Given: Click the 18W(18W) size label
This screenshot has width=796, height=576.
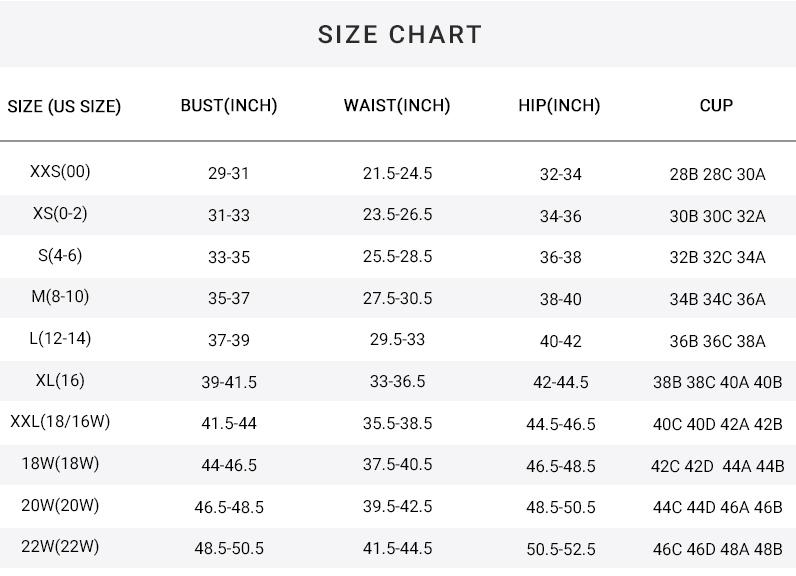Looking at the screenshot, I should point(60,463).
